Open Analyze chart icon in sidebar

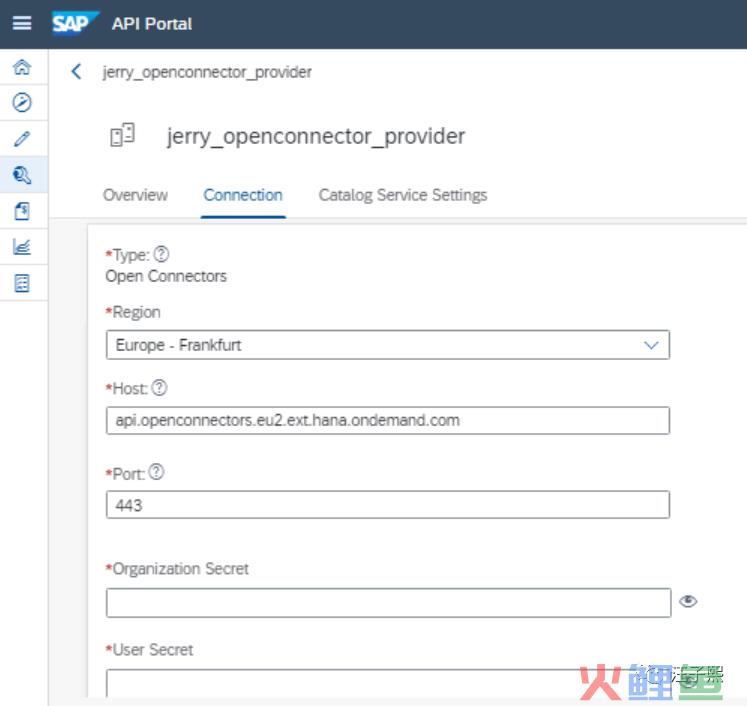coord(22,247)
